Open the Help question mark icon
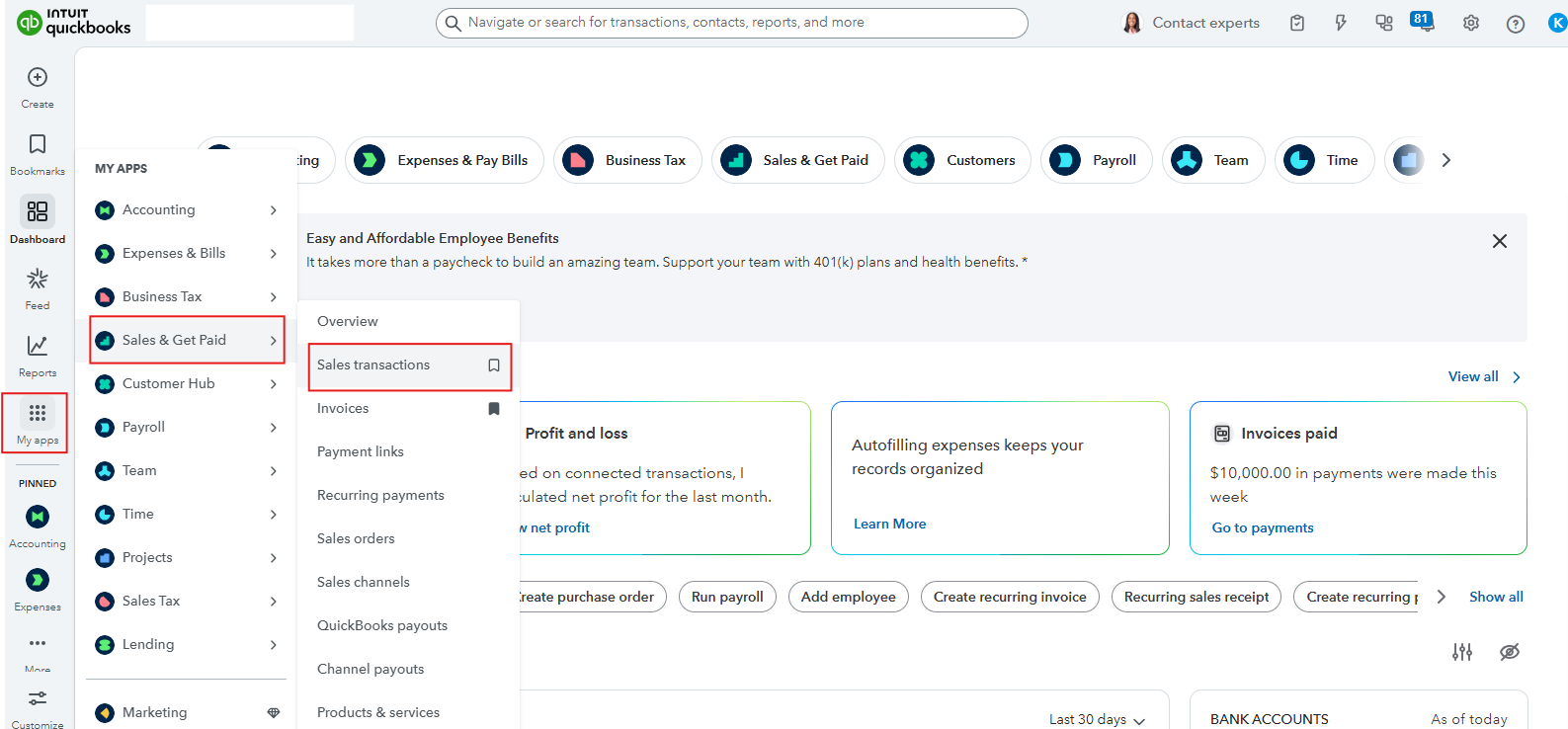This screenshot has width=1568, height=729. tap(1516, 24)
